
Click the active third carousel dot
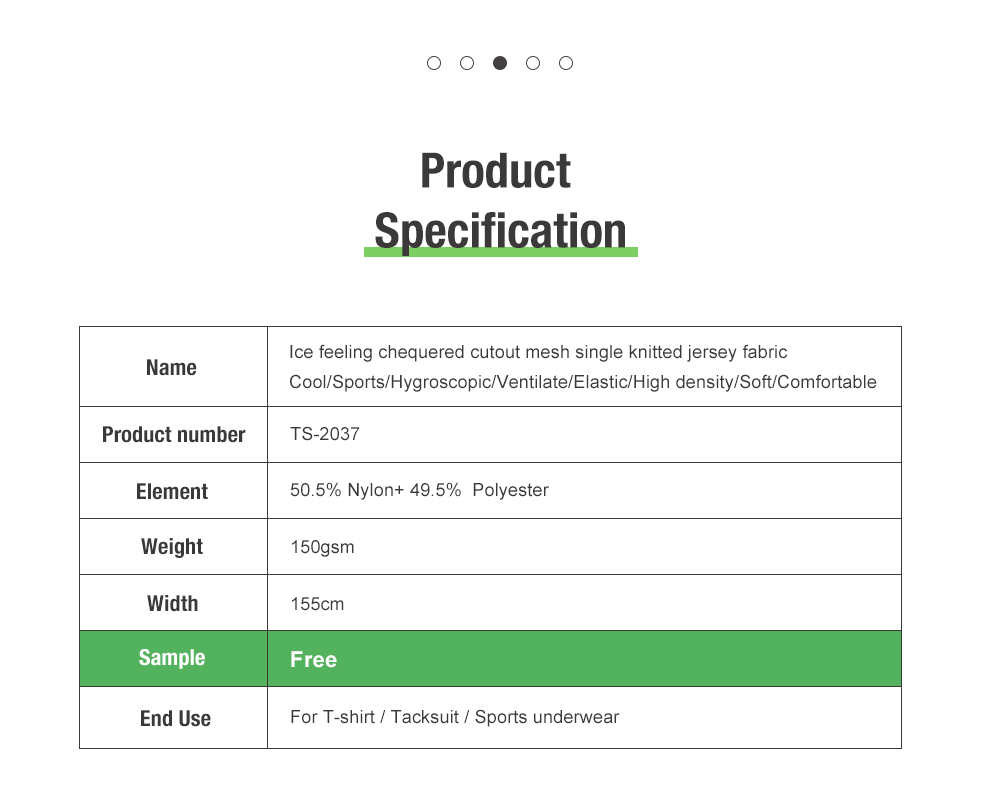[500, 63]
